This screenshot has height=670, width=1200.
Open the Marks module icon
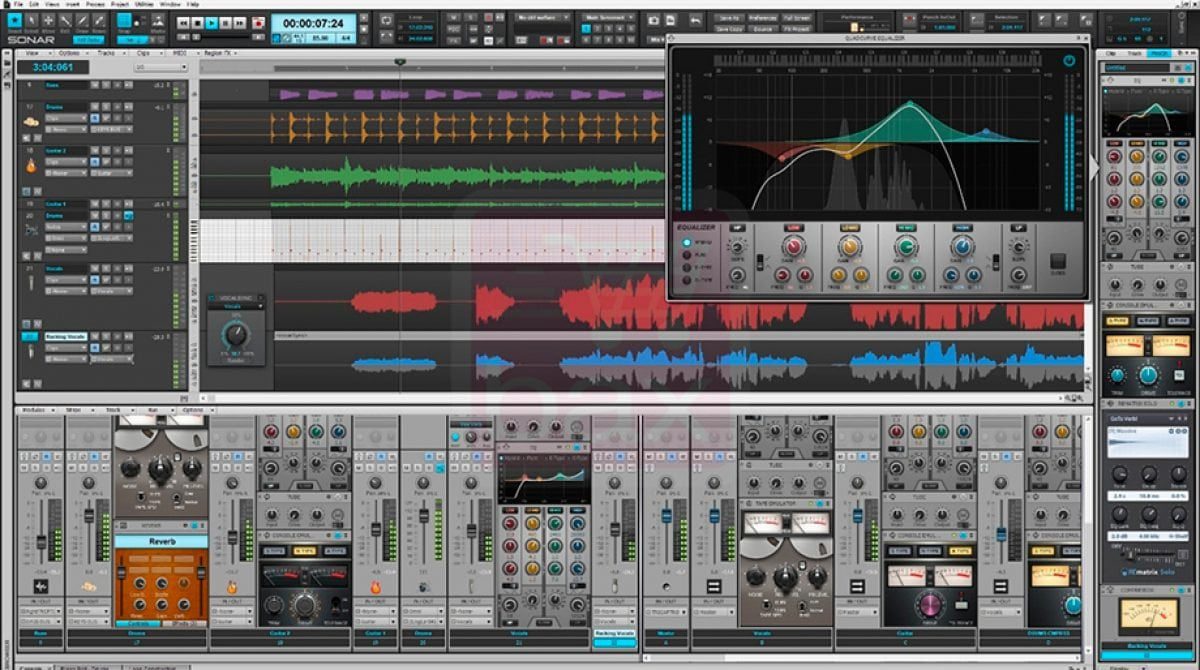coord(158,21)
